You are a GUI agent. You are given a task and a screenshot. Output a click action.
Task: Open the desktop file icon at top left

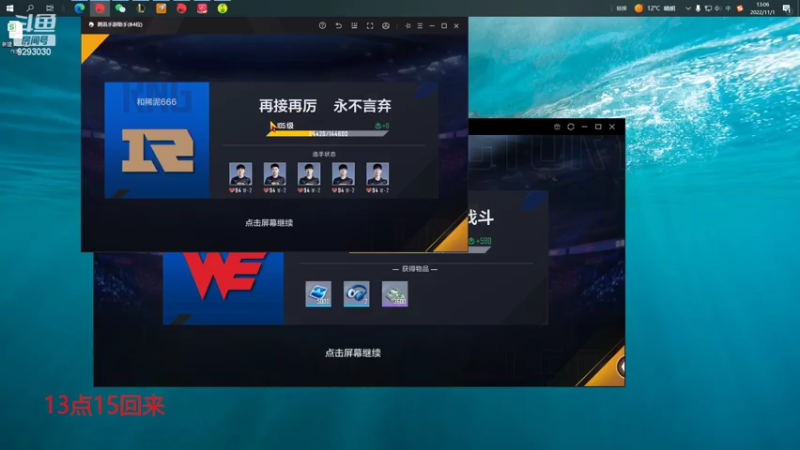13,32
